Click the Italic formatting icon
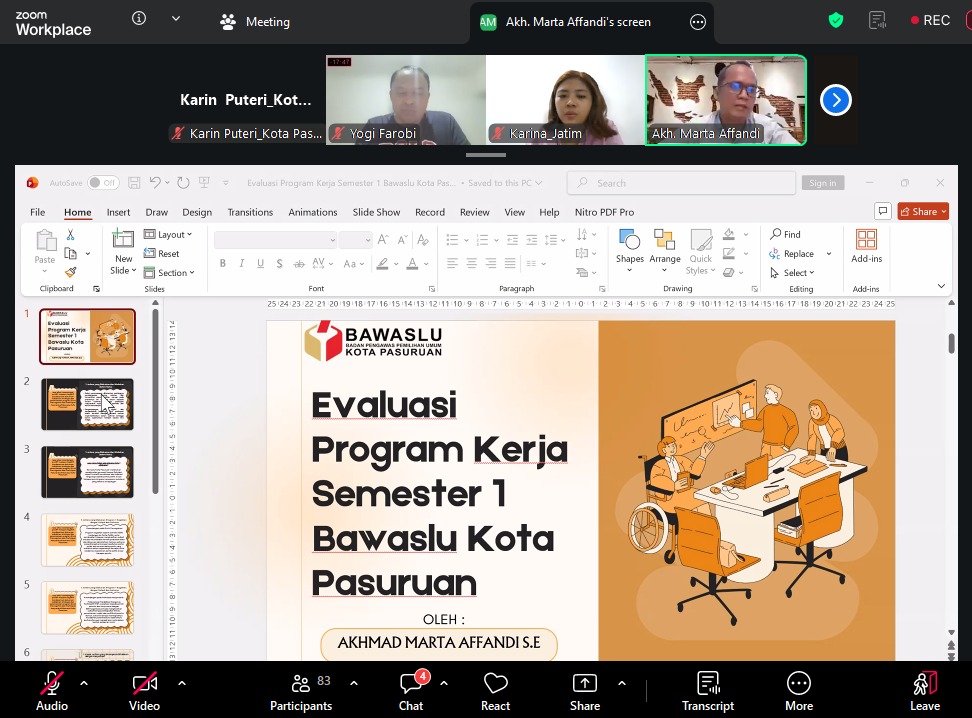972x718 pixels. point(242,264)
